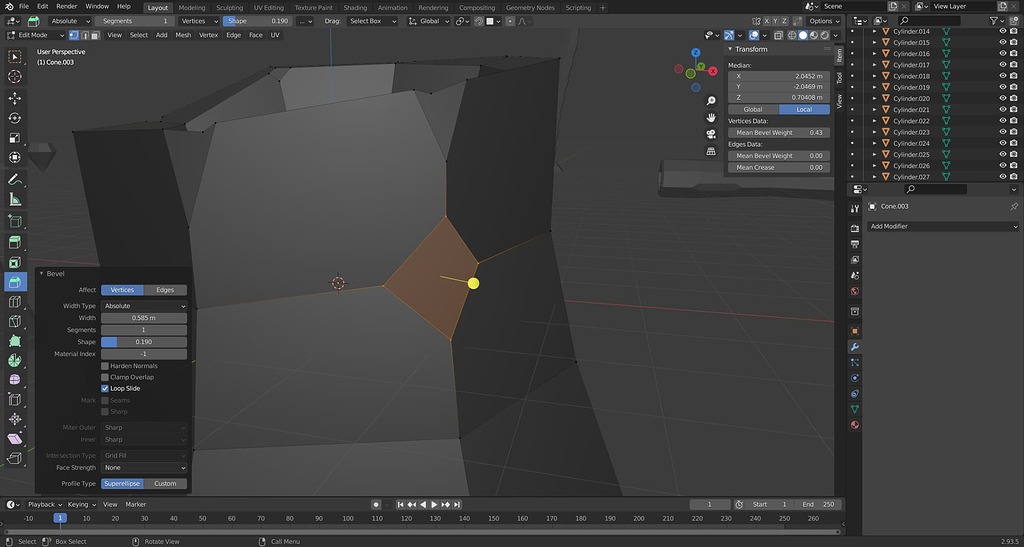Screen dimensions: 1024x547
Task: Click the pan view hand icon
Action: 711,117
